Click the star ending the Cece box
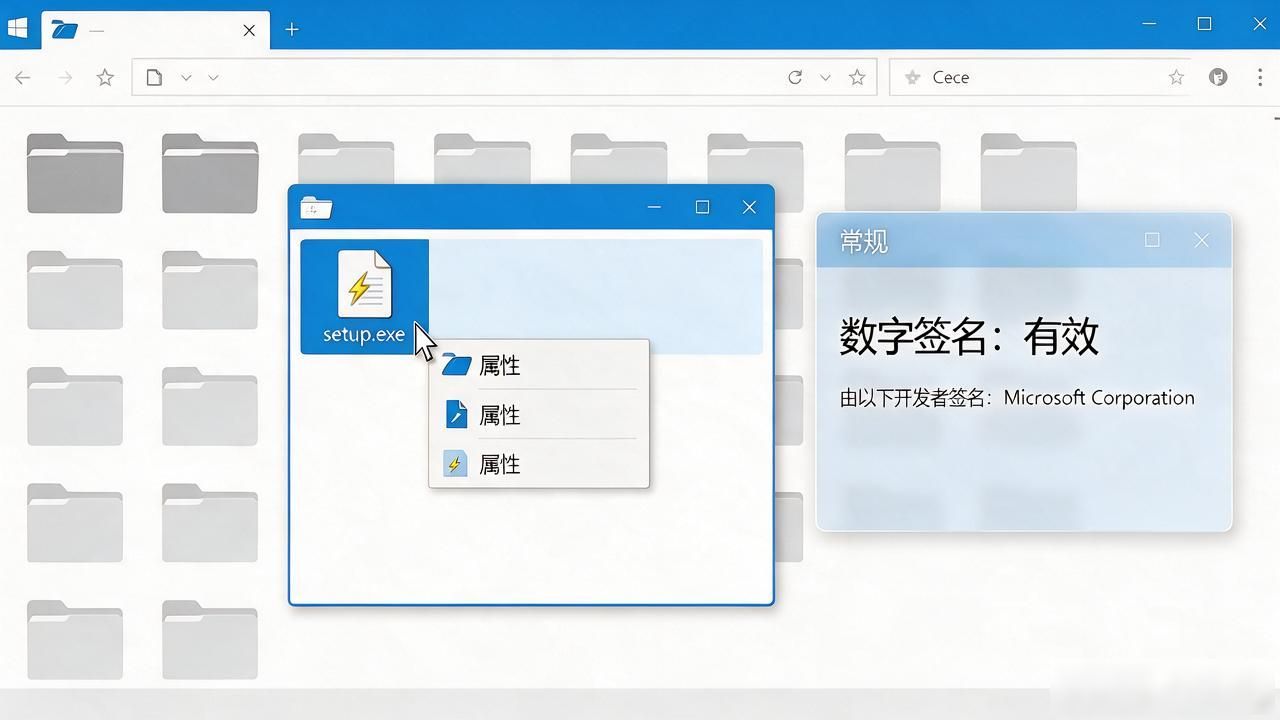The width and height of the screenshot is (1280, 720). coord(1176,77)
